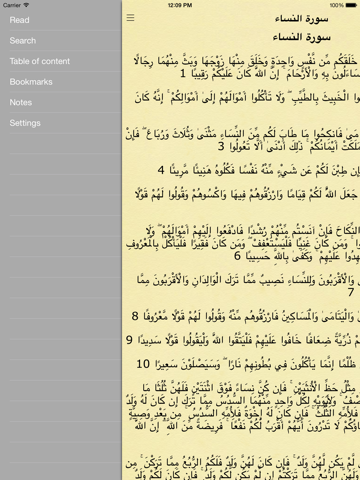Screen dimensions: 360x480
Task: Open the Search menu item
Action: pyautogui.click(x=23, y=41)
